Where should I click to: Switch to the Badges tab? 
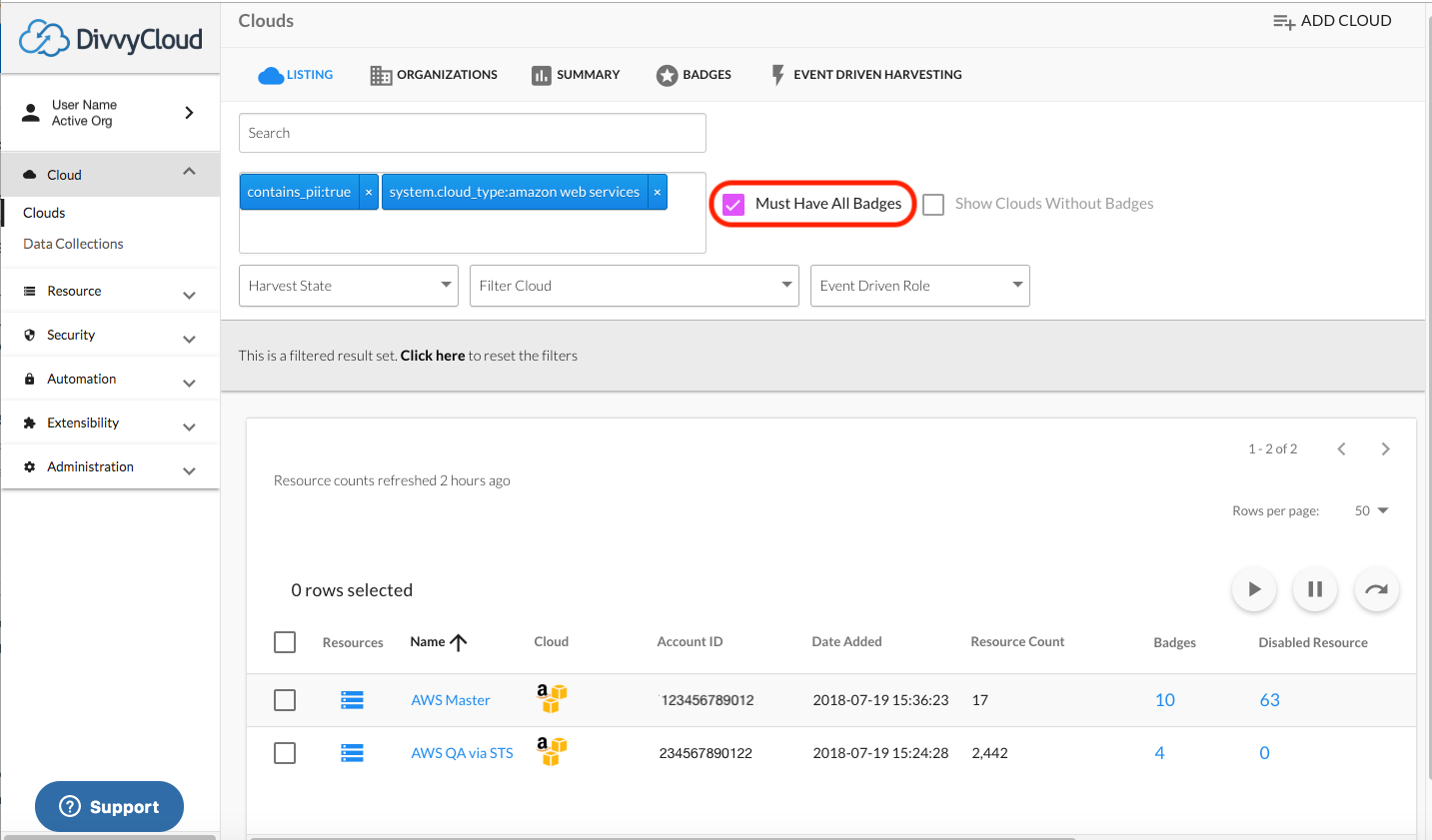[x=694, y=75]
